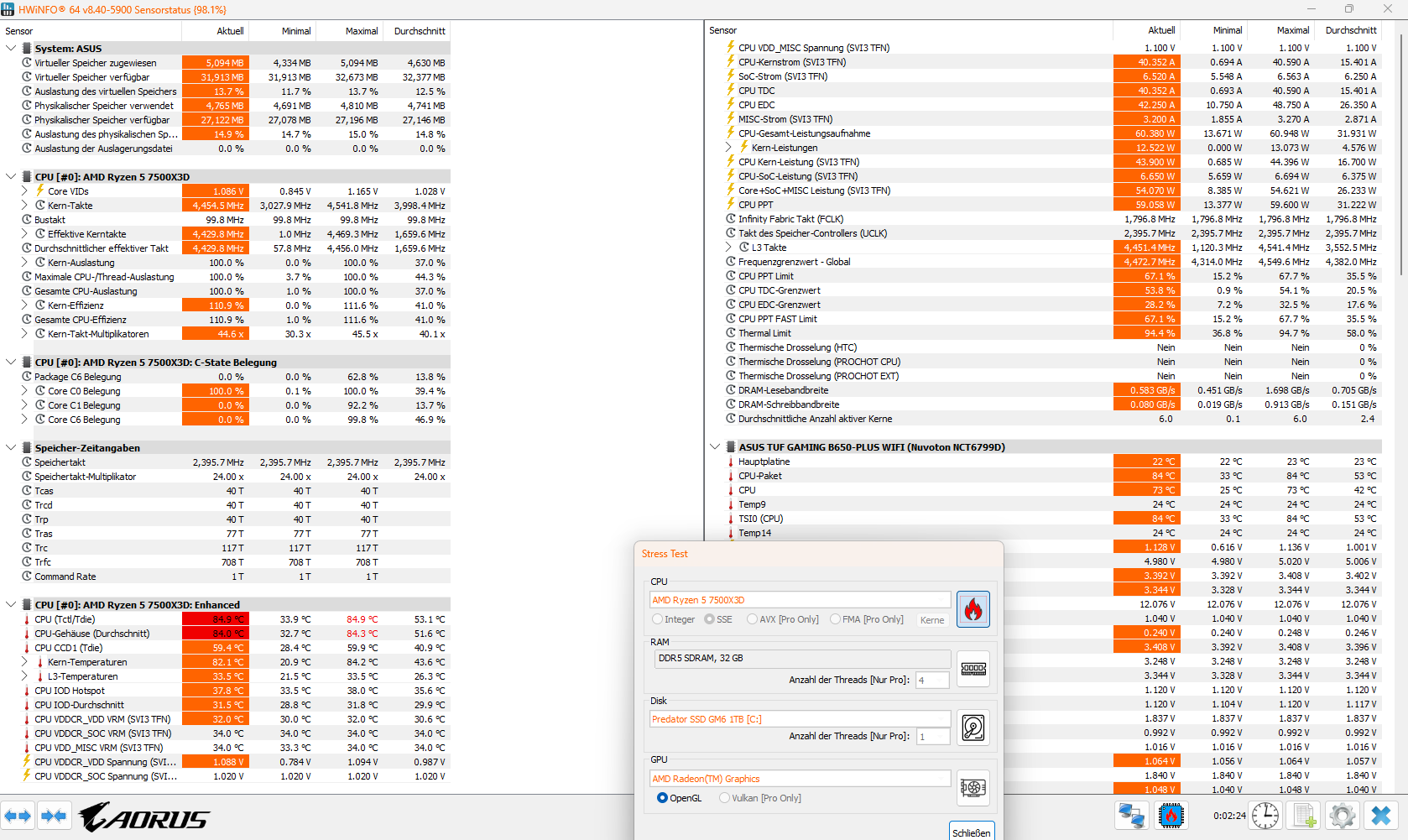The image size is (1408, 840).
Task: Select the AVX [Pro Only] radio button
Action: click(x=753, y=619)
